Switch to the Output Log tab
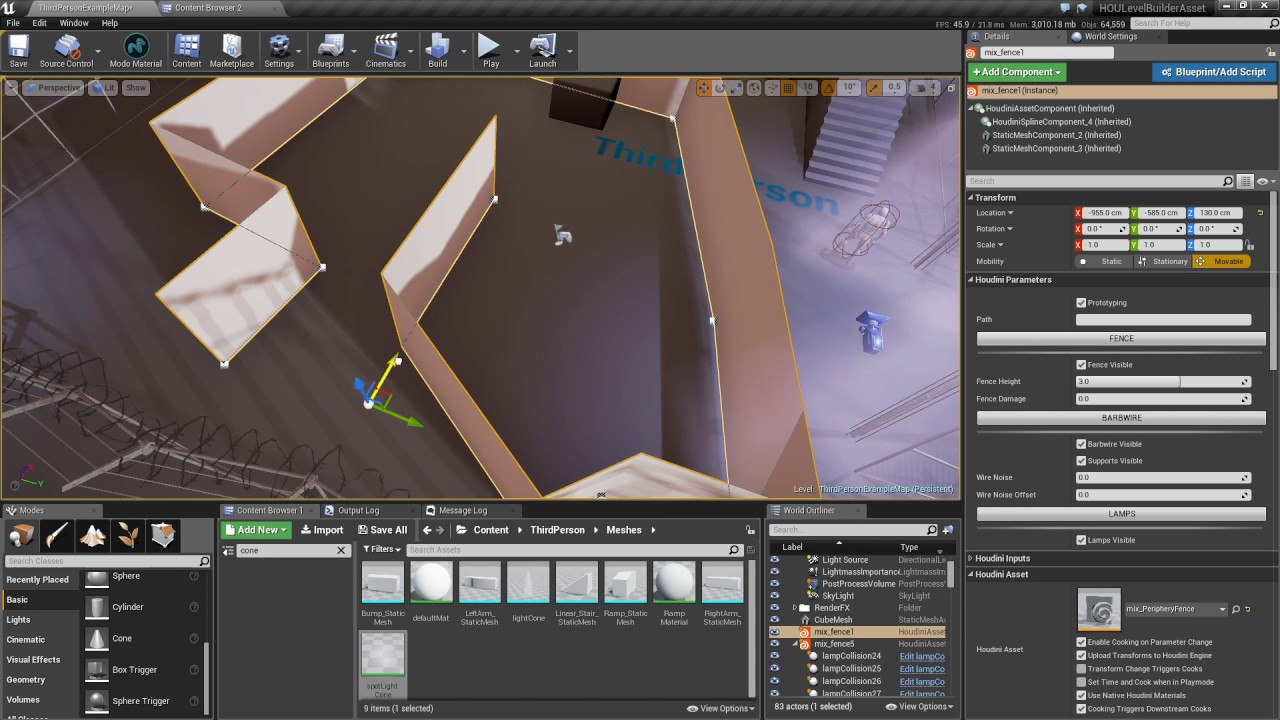Screen dimensions: 1280x720 pos(358,510)
